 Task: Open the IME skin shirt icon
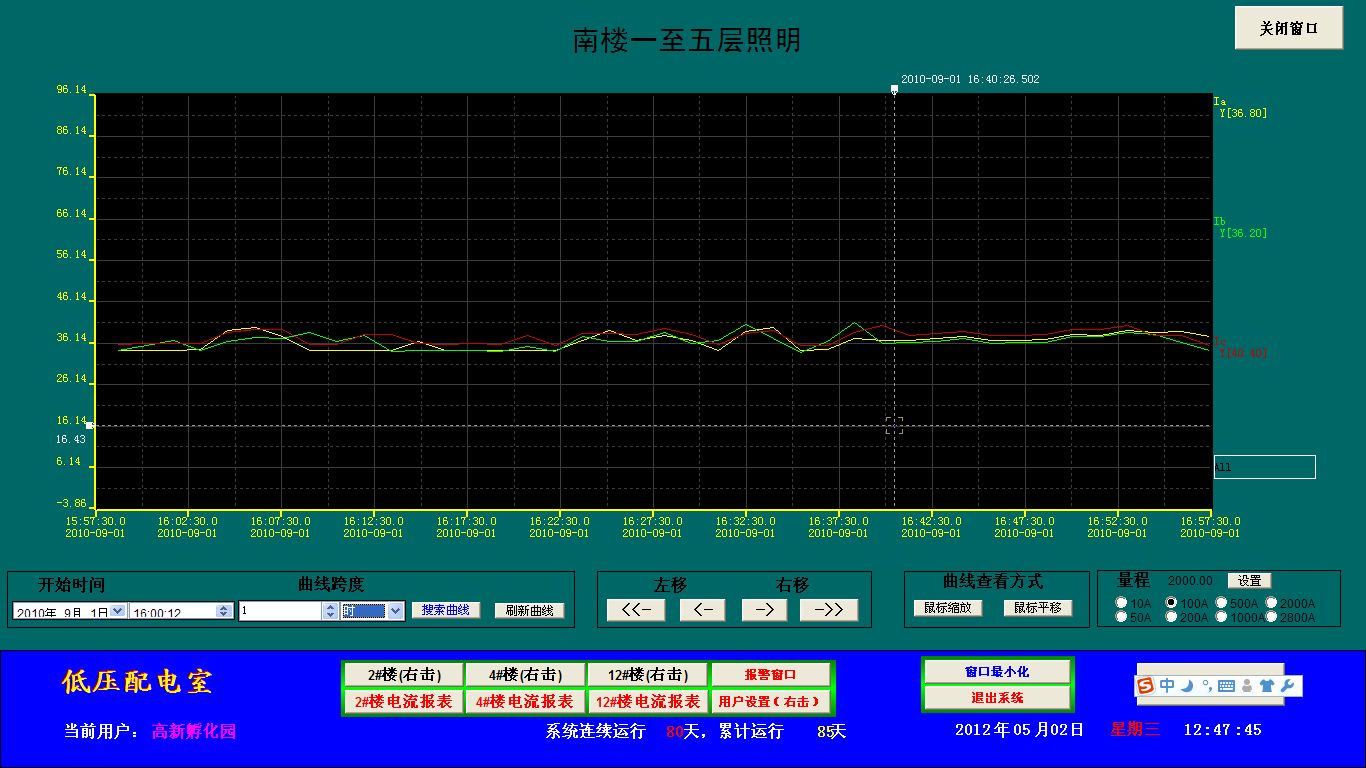coord(1268,686)
